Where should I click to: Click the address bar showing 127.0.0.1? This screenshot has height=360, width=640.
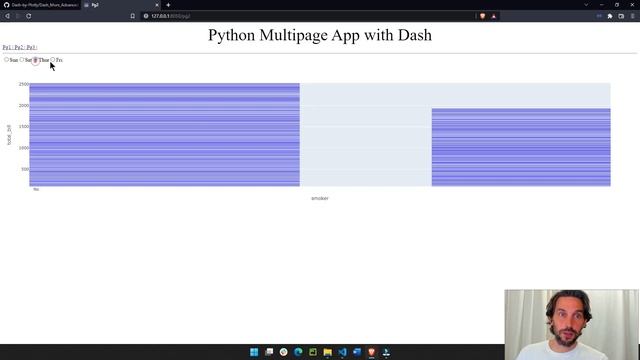[x=308, y=16]
